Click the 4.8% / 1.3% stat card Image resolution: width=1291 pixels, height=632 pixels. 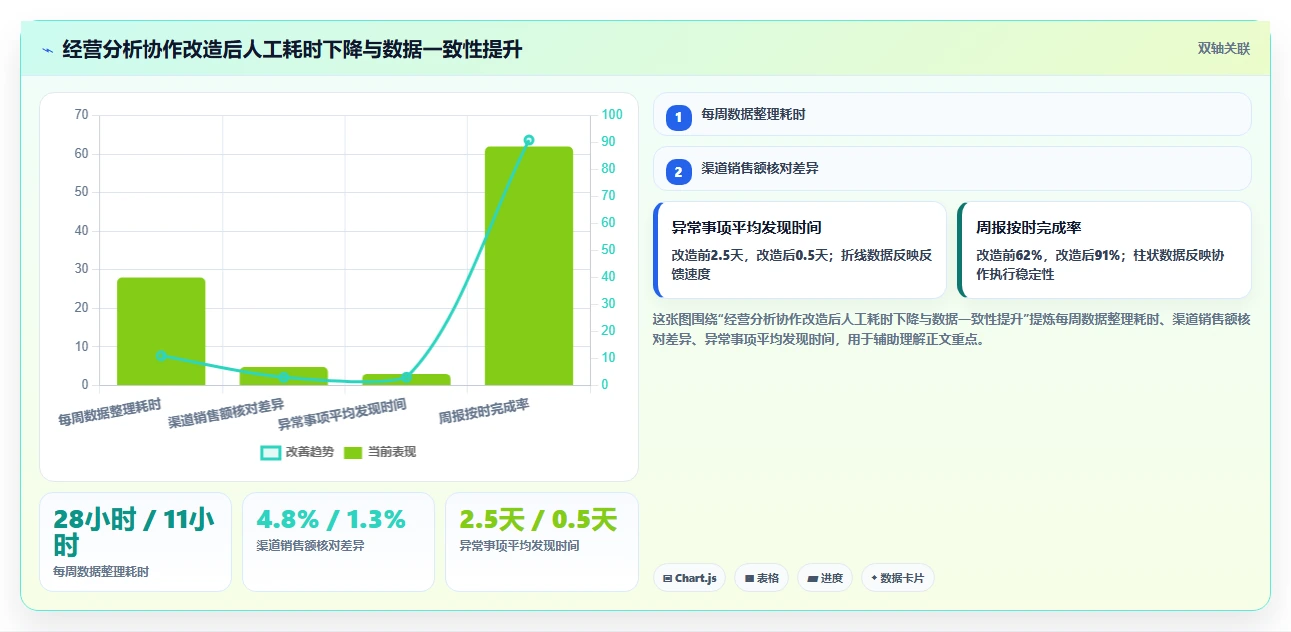click(x=338, y=542)
